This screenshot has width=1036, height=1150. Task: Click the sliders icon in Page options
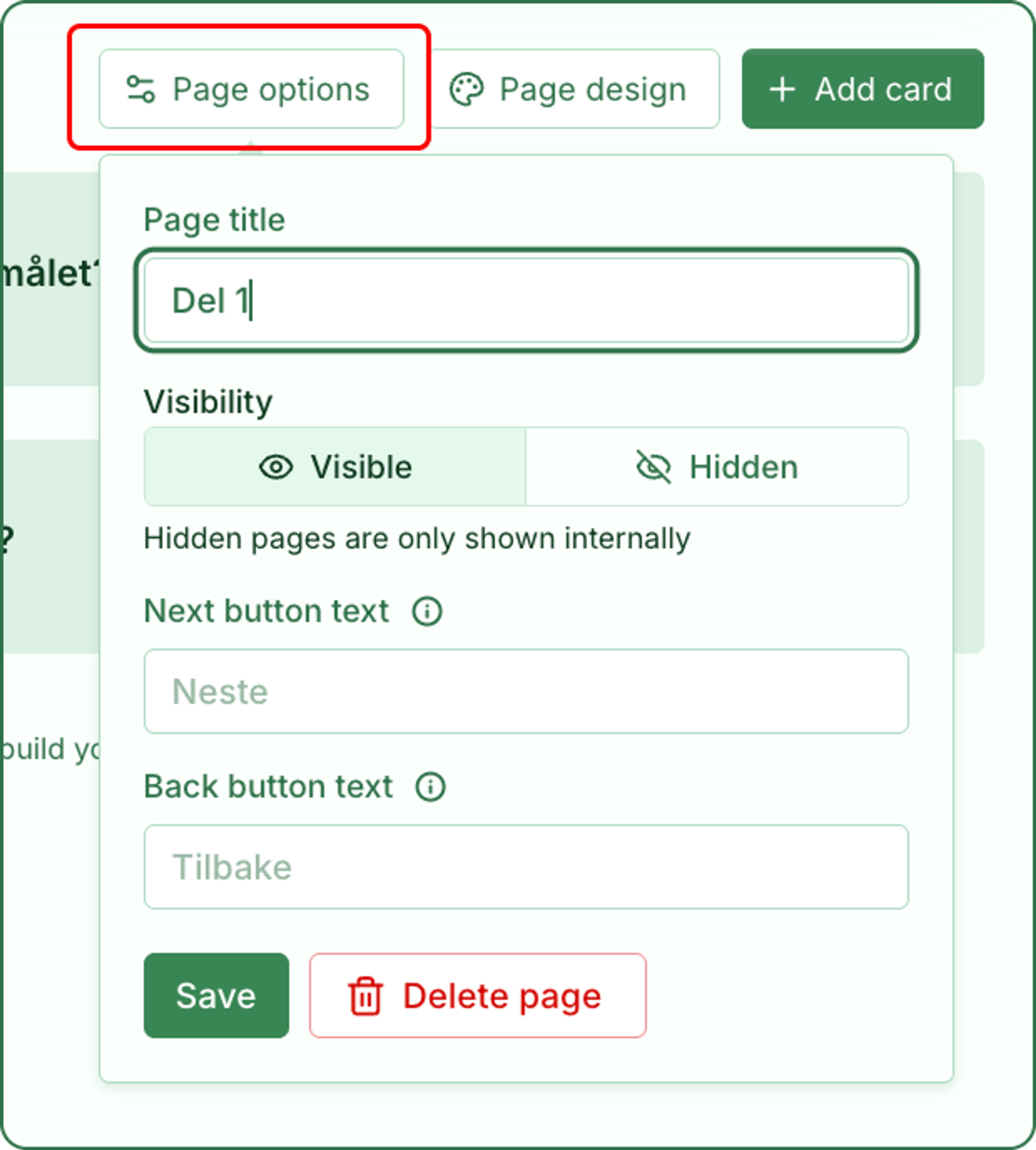141,89
